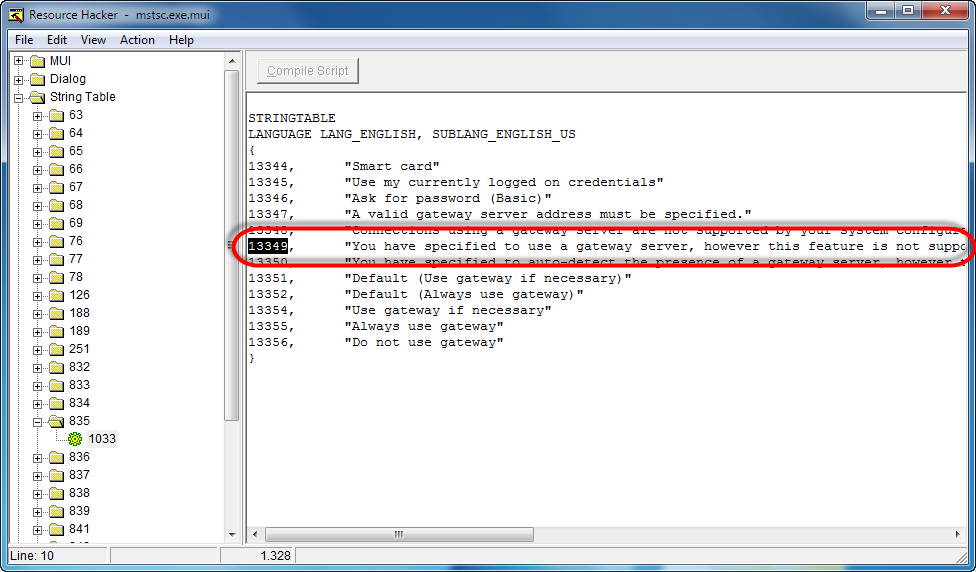Click the Dialog folder icon

click(37, 79)
